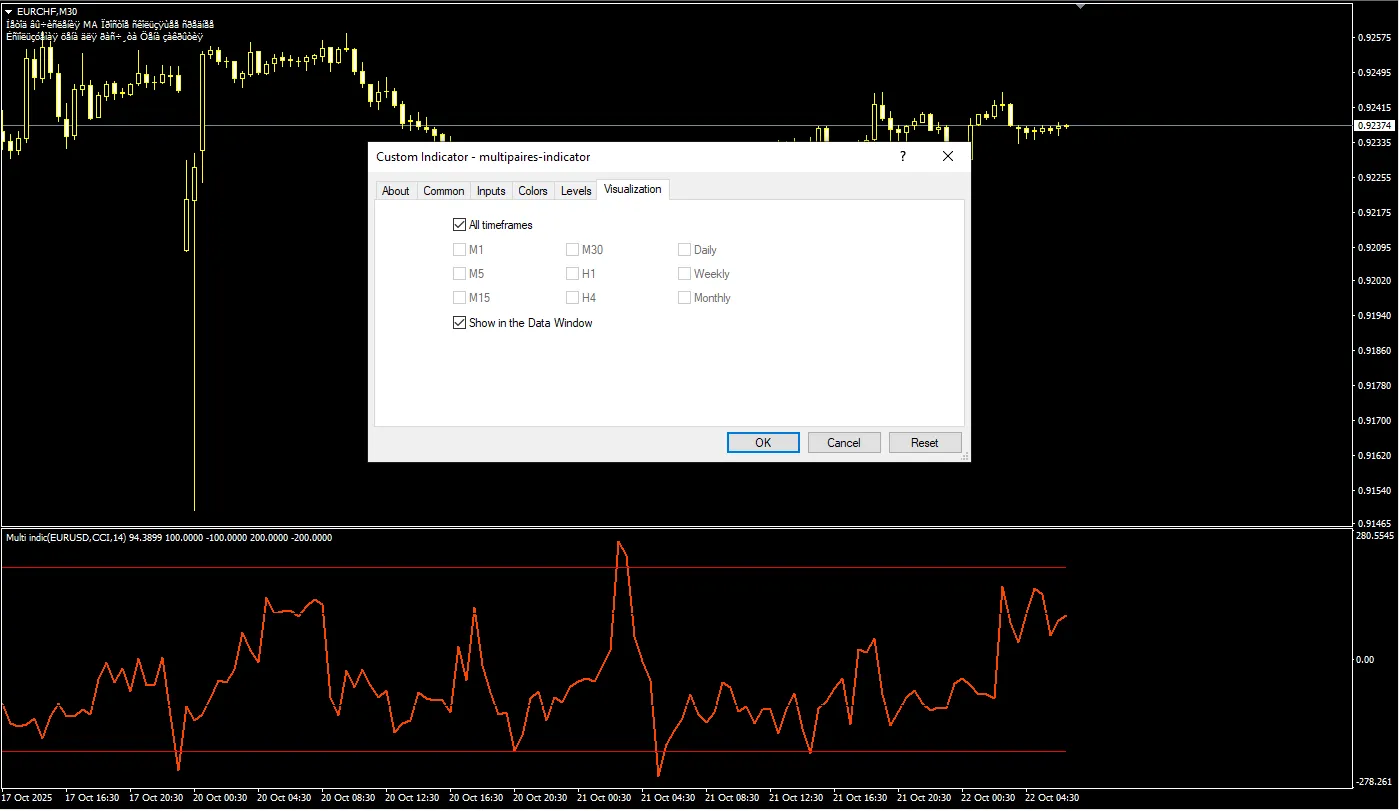Switch to the About tab

click(x=395, y=191)
